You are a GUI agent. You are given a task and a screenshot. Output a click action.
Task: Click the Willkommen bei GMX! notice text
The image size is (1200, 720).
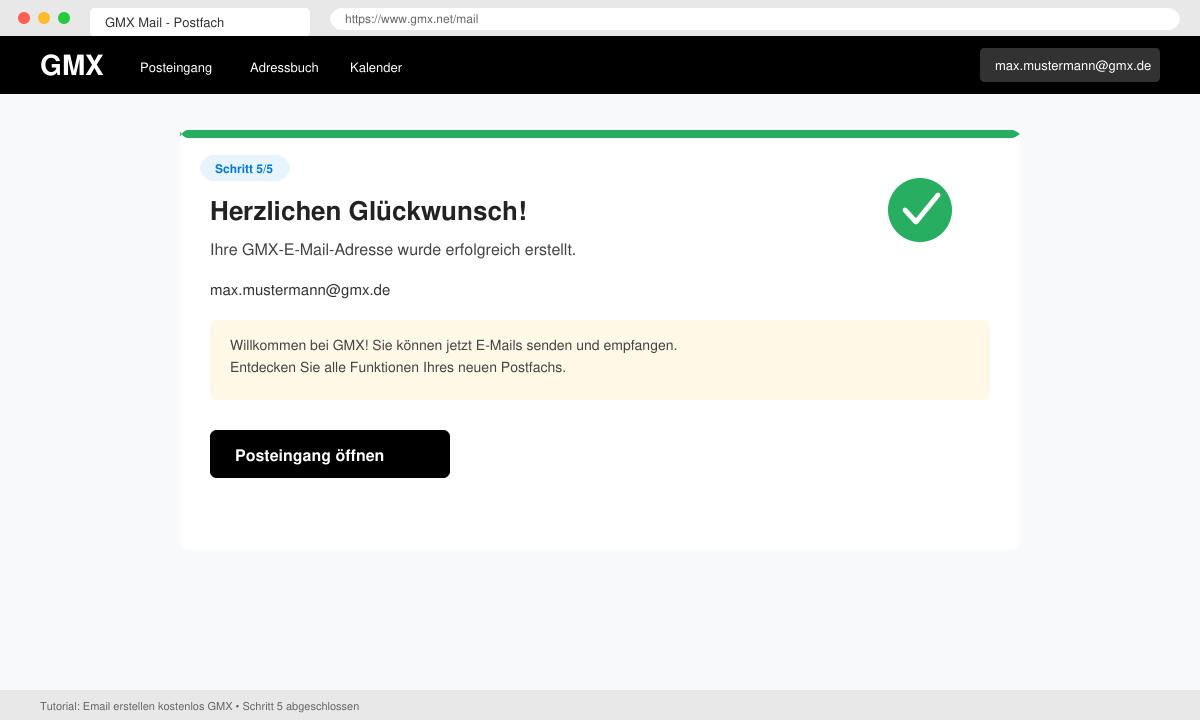click(453, 345)
